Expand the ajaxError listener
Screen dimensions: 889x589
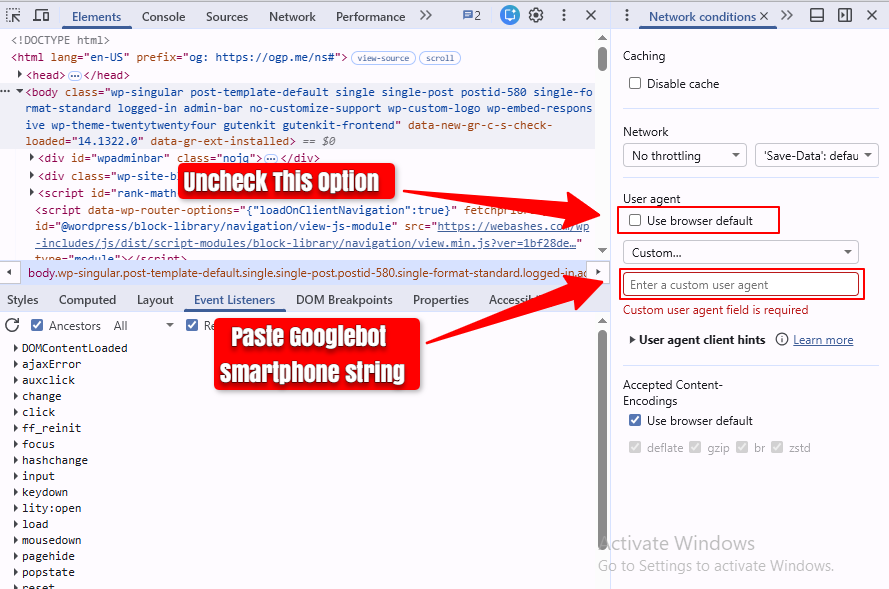(15, 364)
